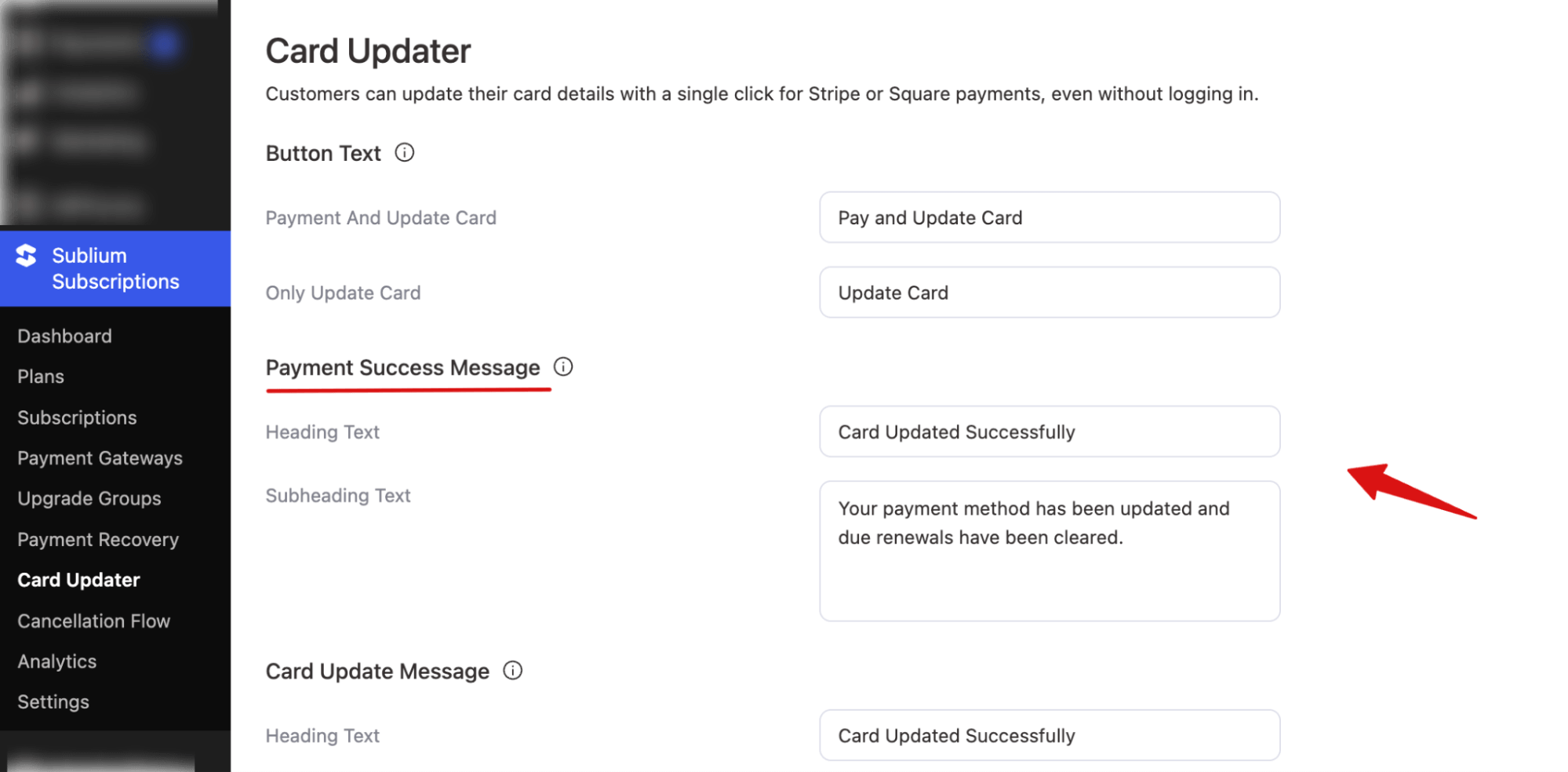The width and height of the screenshot is (1568, 772).
Task: Click the Card Update Message info icon
Action: [x=513, y=671]
